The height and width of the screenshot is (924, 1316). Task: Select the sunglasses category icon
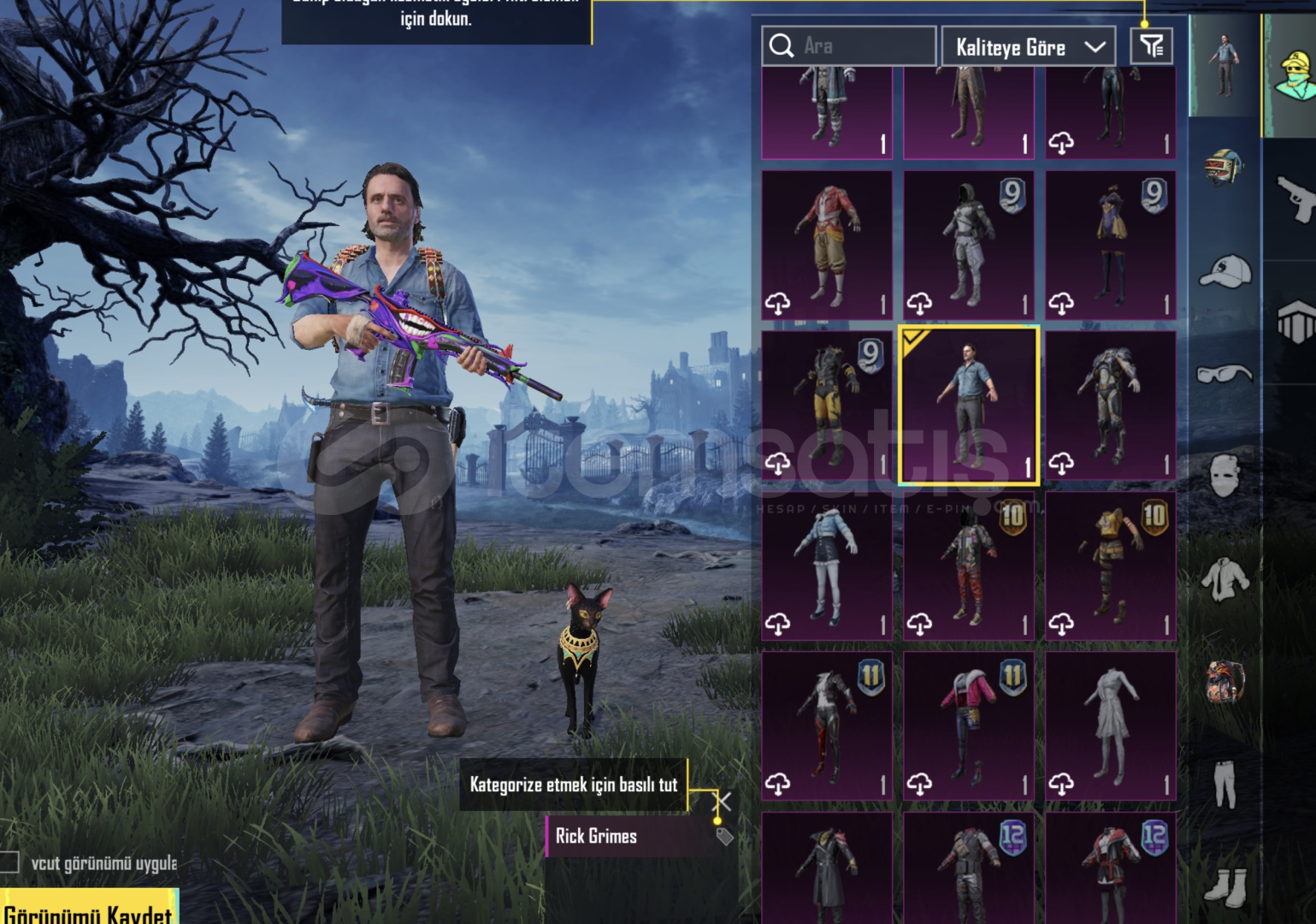pos(1225,374)
